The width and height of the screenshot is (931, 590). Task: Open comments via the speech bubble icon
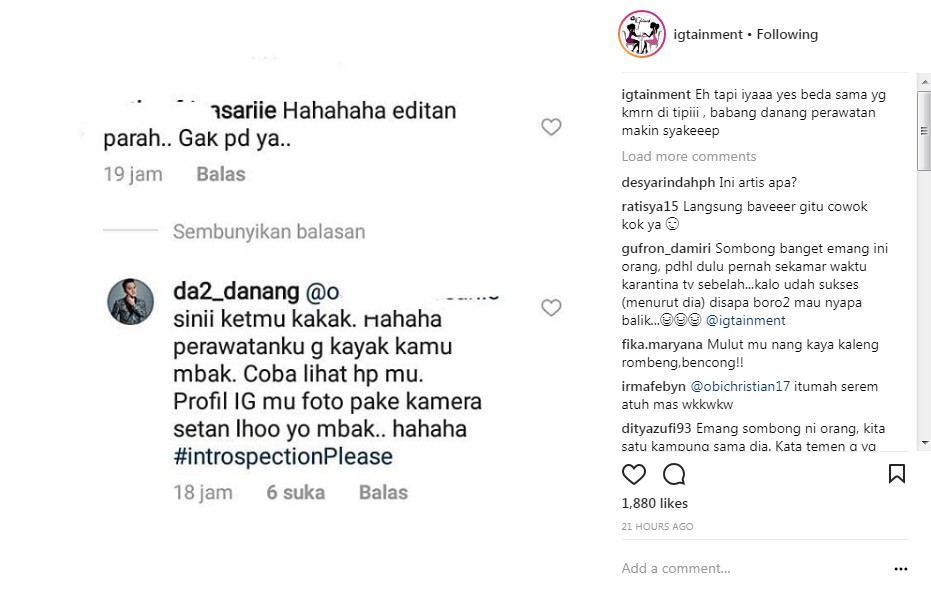673,474
